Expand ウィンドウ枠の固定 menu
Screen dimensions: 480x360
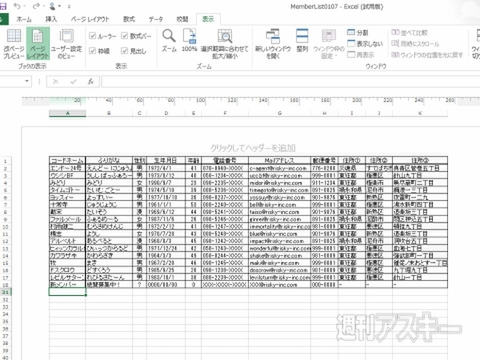(329, 44)
